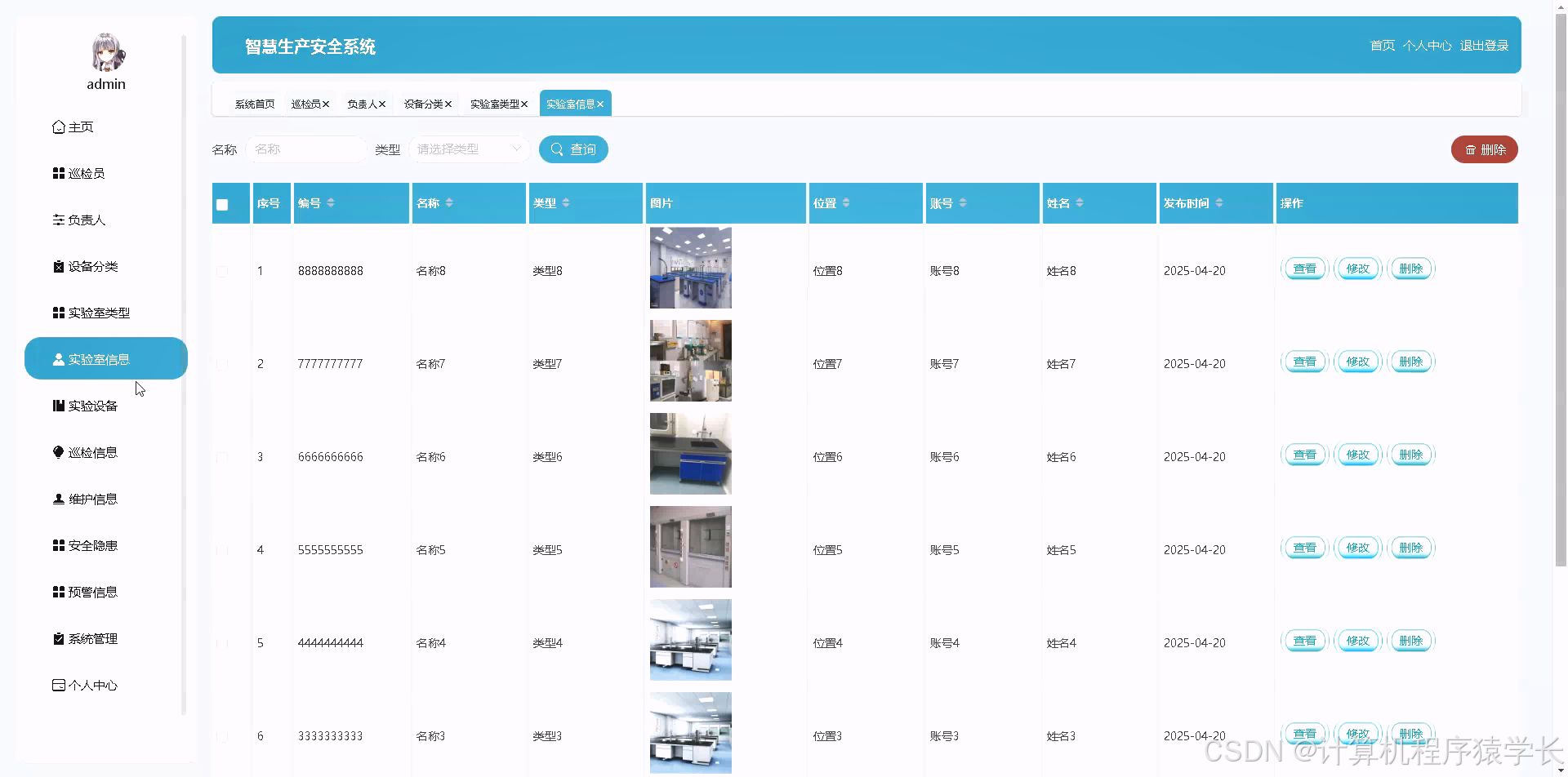Sort table by 名称 column arrows
The height and width of the screenshot is (777, 1568).
tap(449, 203)
